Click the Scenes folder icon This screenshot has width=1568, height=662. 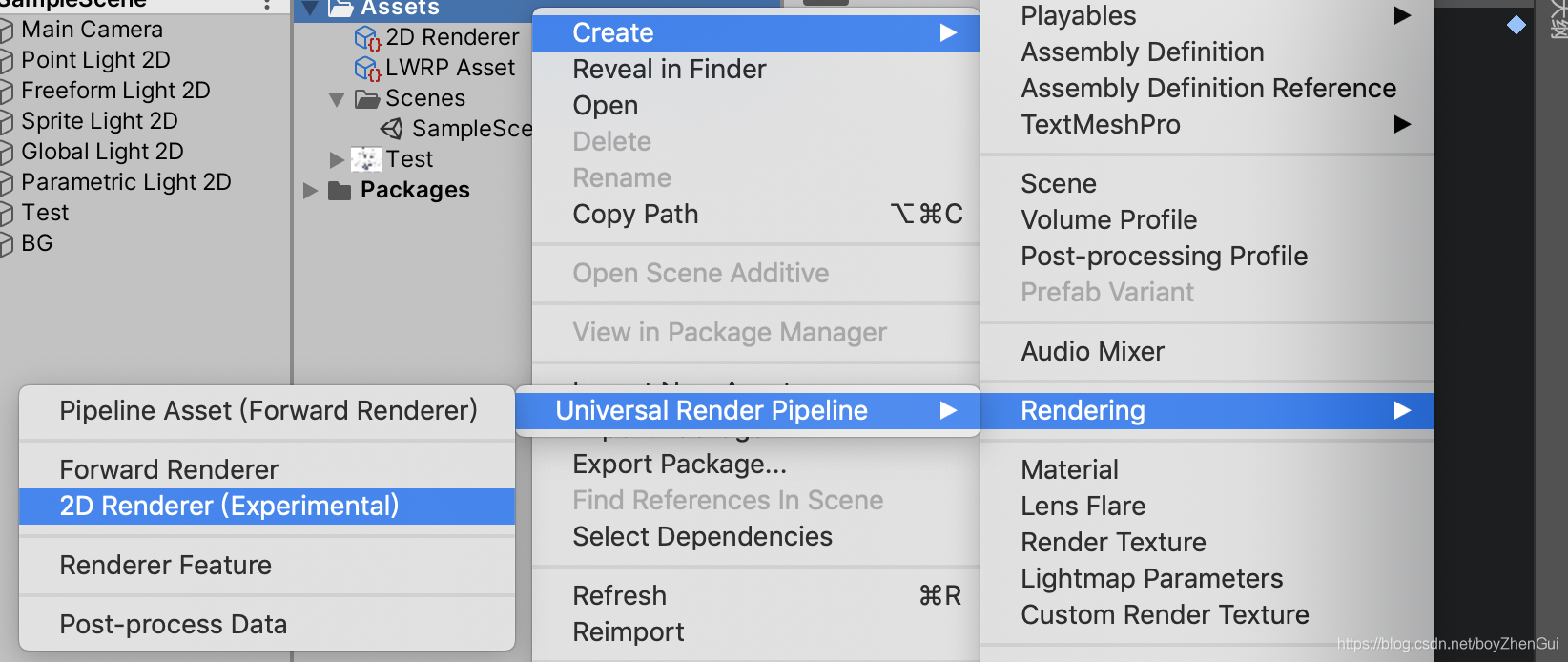click(x=367, y=99)
